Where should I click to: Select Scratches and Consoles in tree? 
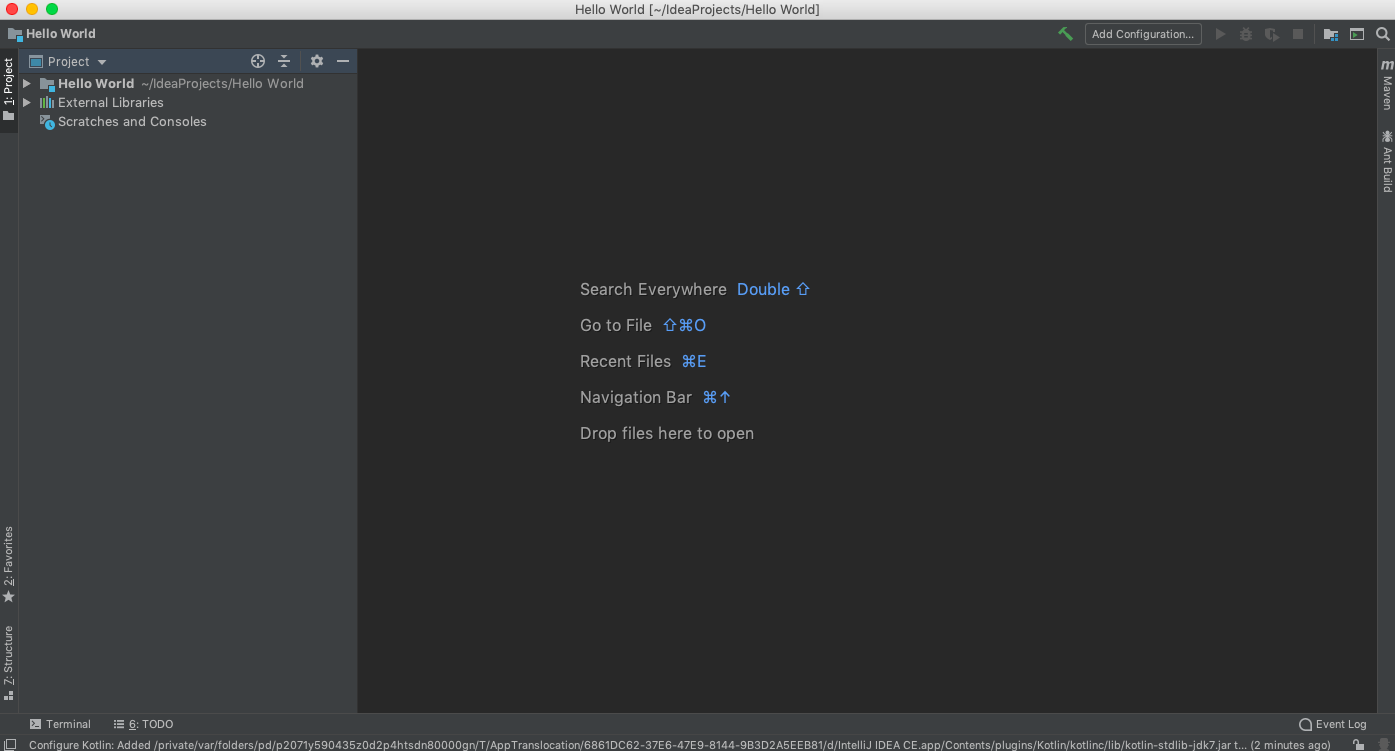point(132,122)
